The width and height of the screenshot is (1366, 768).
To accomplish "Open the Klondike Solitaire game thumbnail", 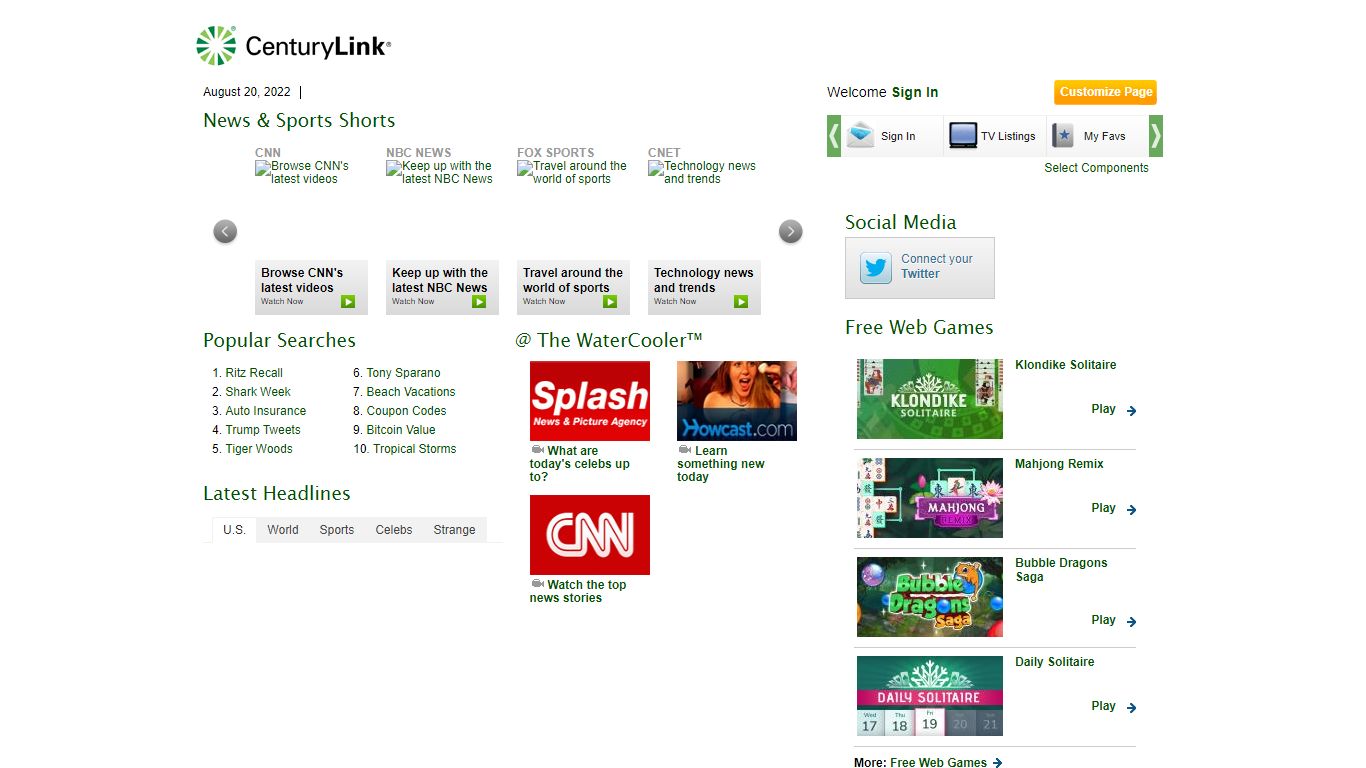I will coord(930,399).
